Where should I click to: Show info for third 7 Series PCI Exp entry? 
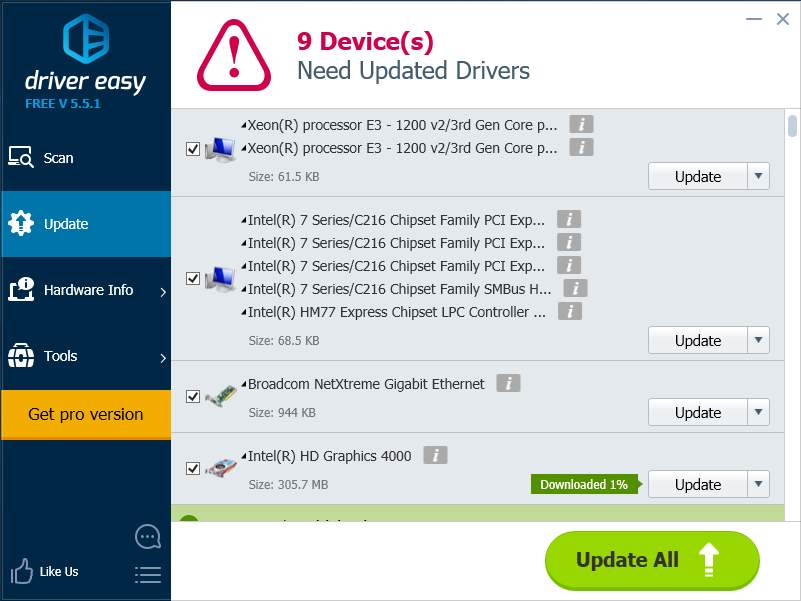569,265
